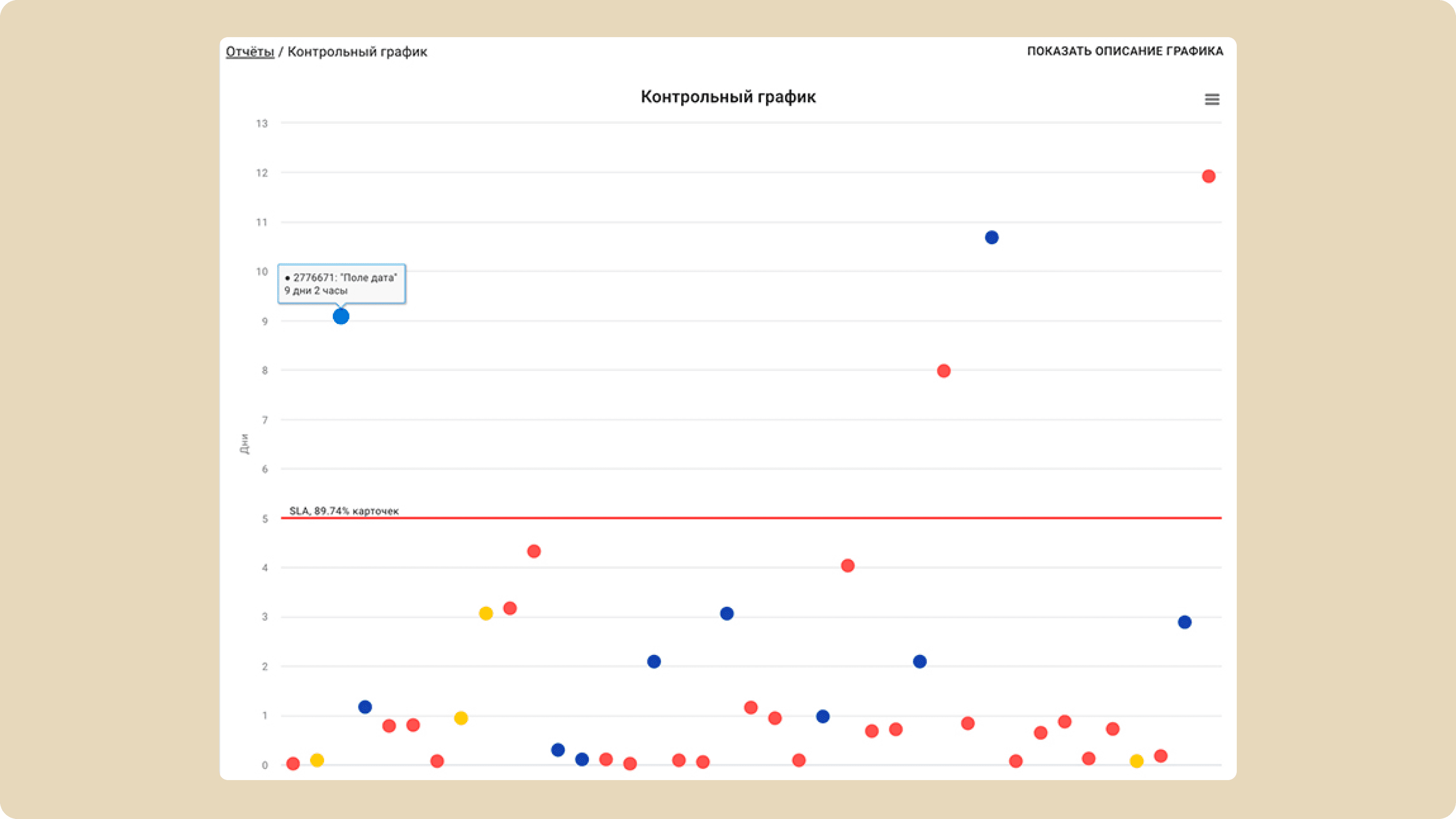The width and height of the screenshot is (1456, 819).
Task: Click the red point near 12 days
Action: click(1208, 176)
